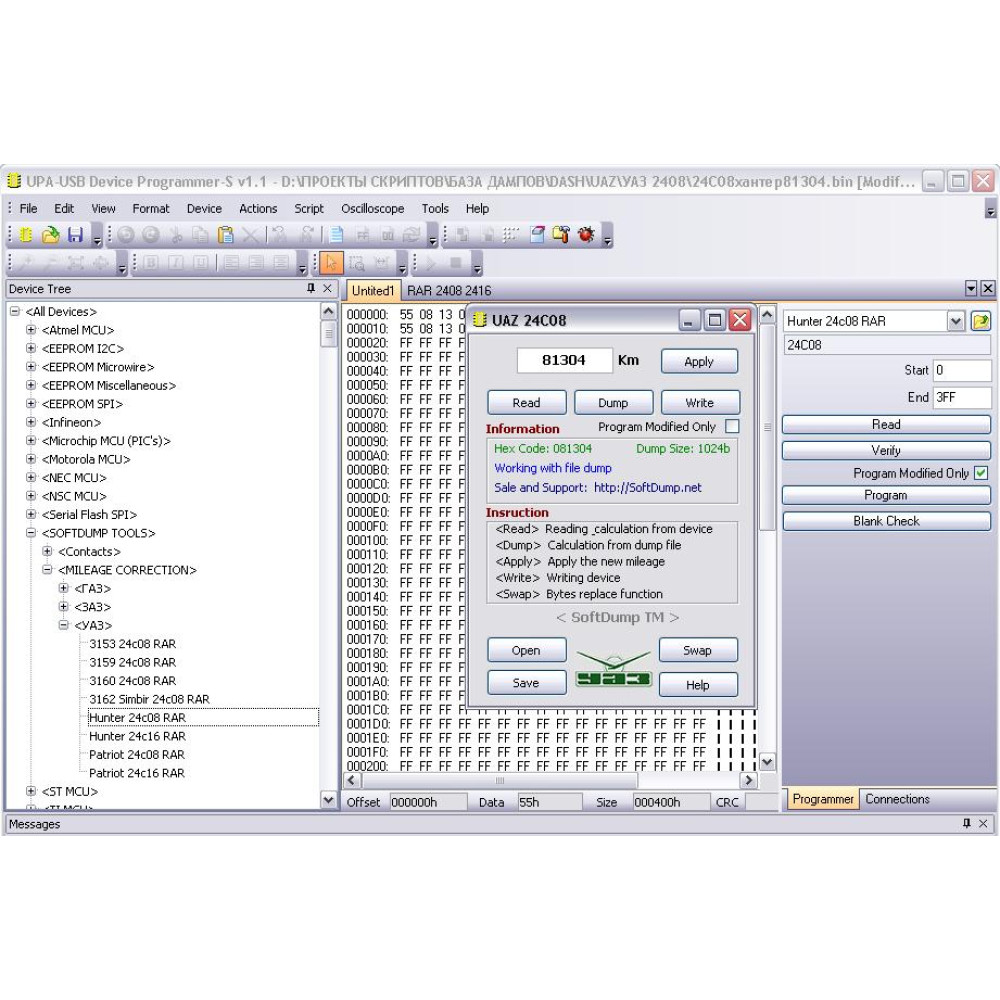Image resolution: width=1000 pixels, height=1000 pixels.
Task: Click the Redo toolbar icon
Action: click(x=151, y=235)
